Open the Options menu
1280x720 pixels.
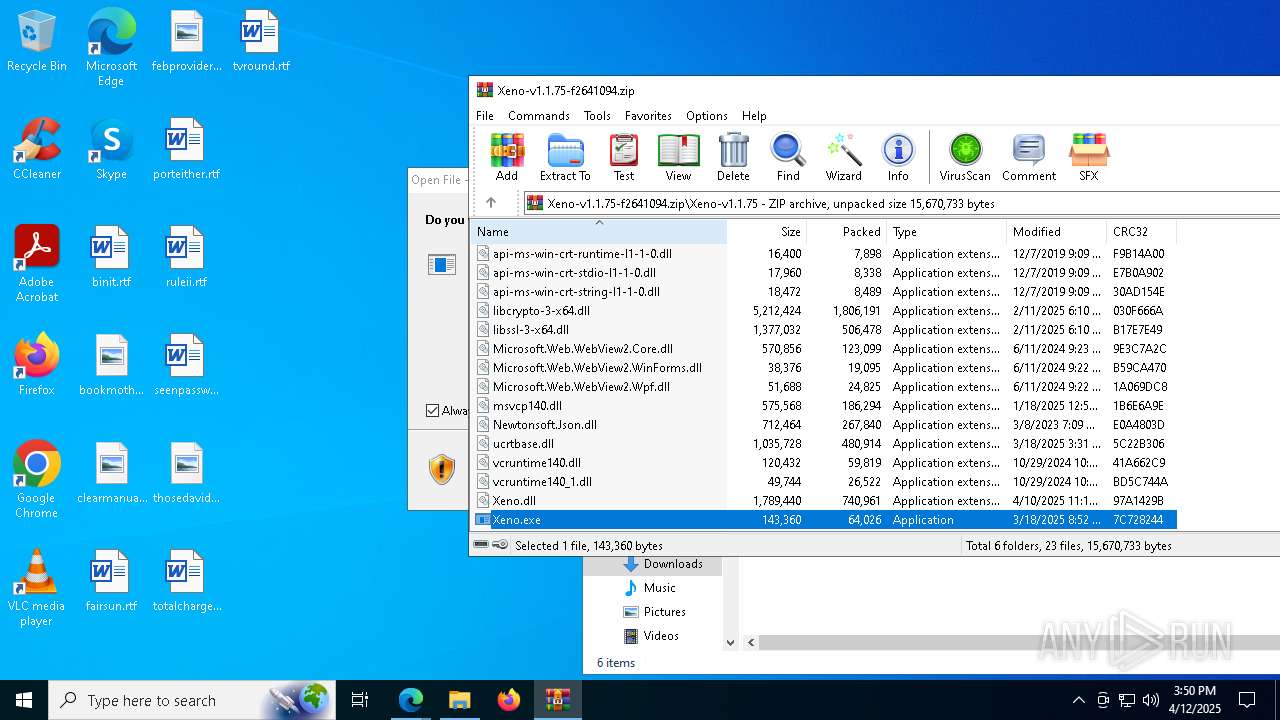(x=706, y=116)
